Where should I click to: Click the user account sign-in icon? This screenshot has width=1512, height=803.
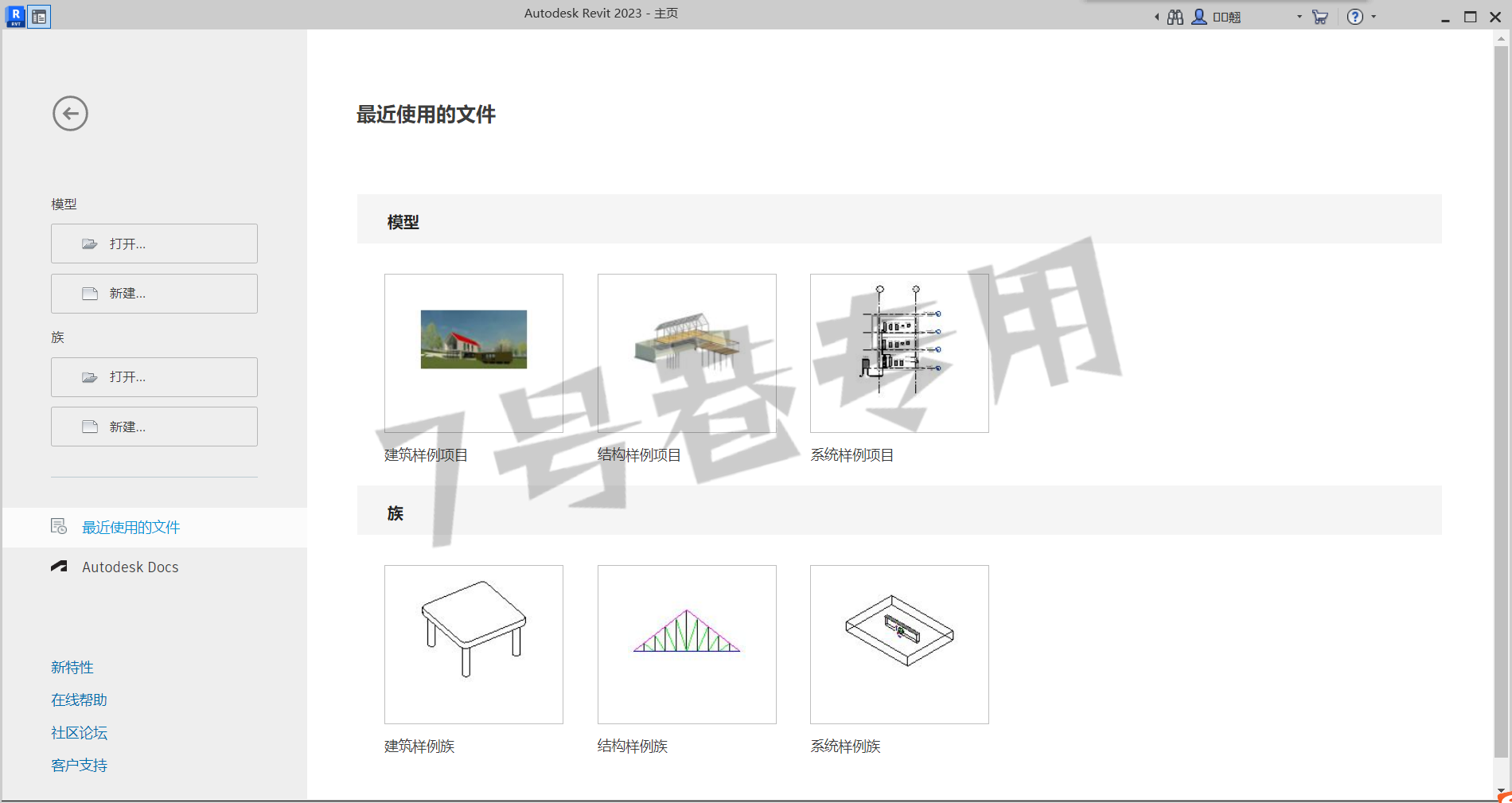1199,17
